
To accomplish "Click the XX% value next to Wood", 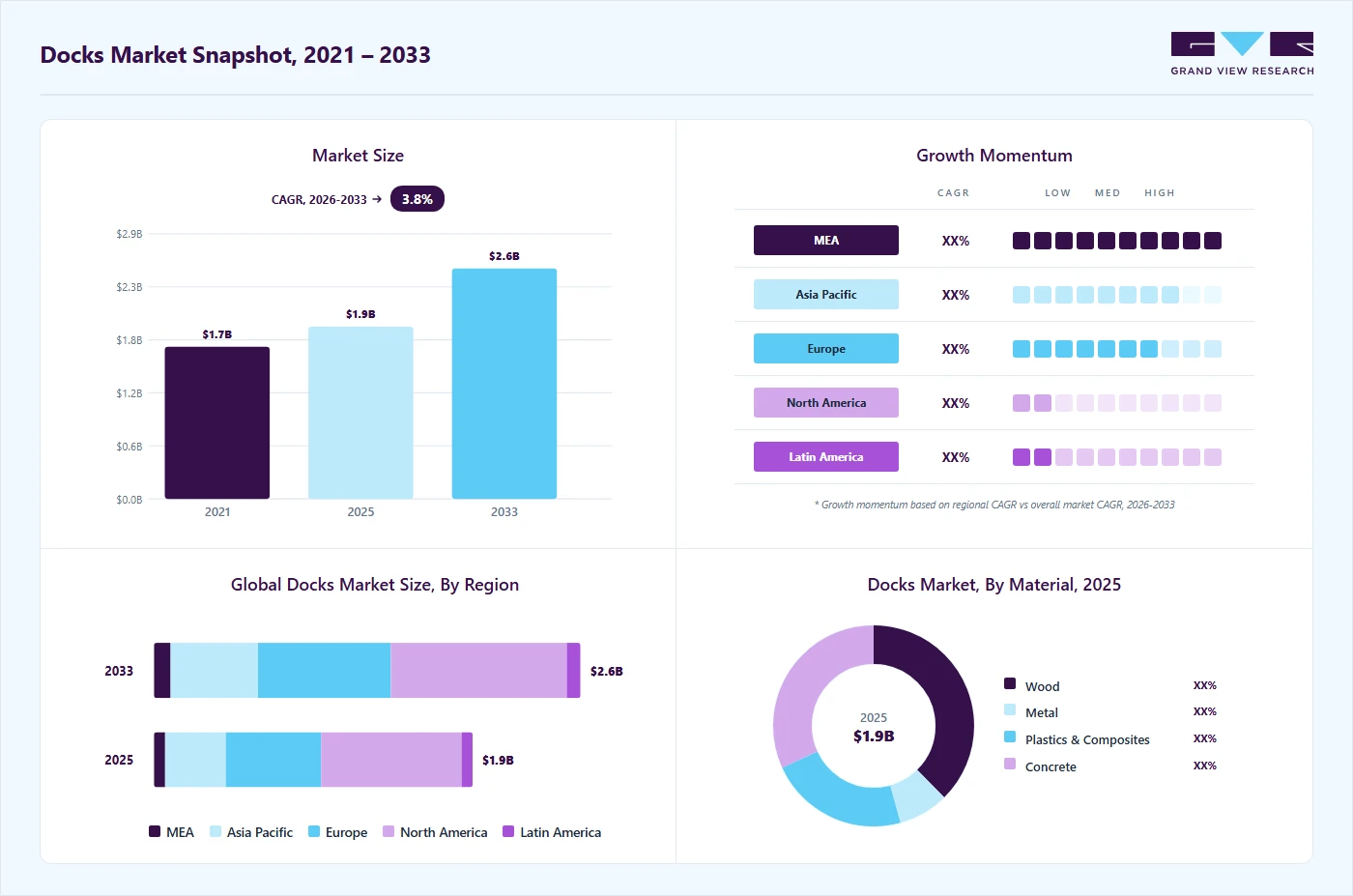I will click(1205, 685).
